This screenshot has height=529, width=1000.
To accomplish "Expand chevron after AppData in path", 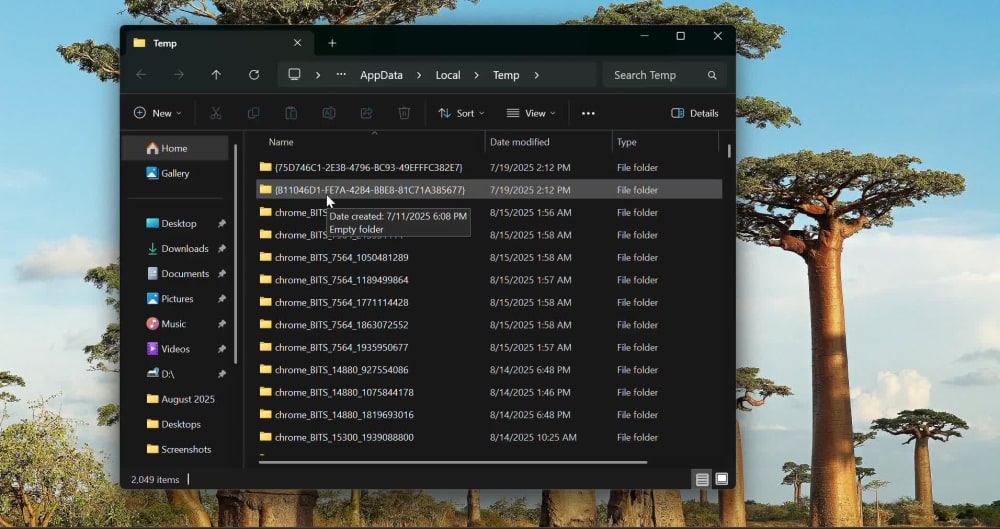I will [x=418, y=75].
